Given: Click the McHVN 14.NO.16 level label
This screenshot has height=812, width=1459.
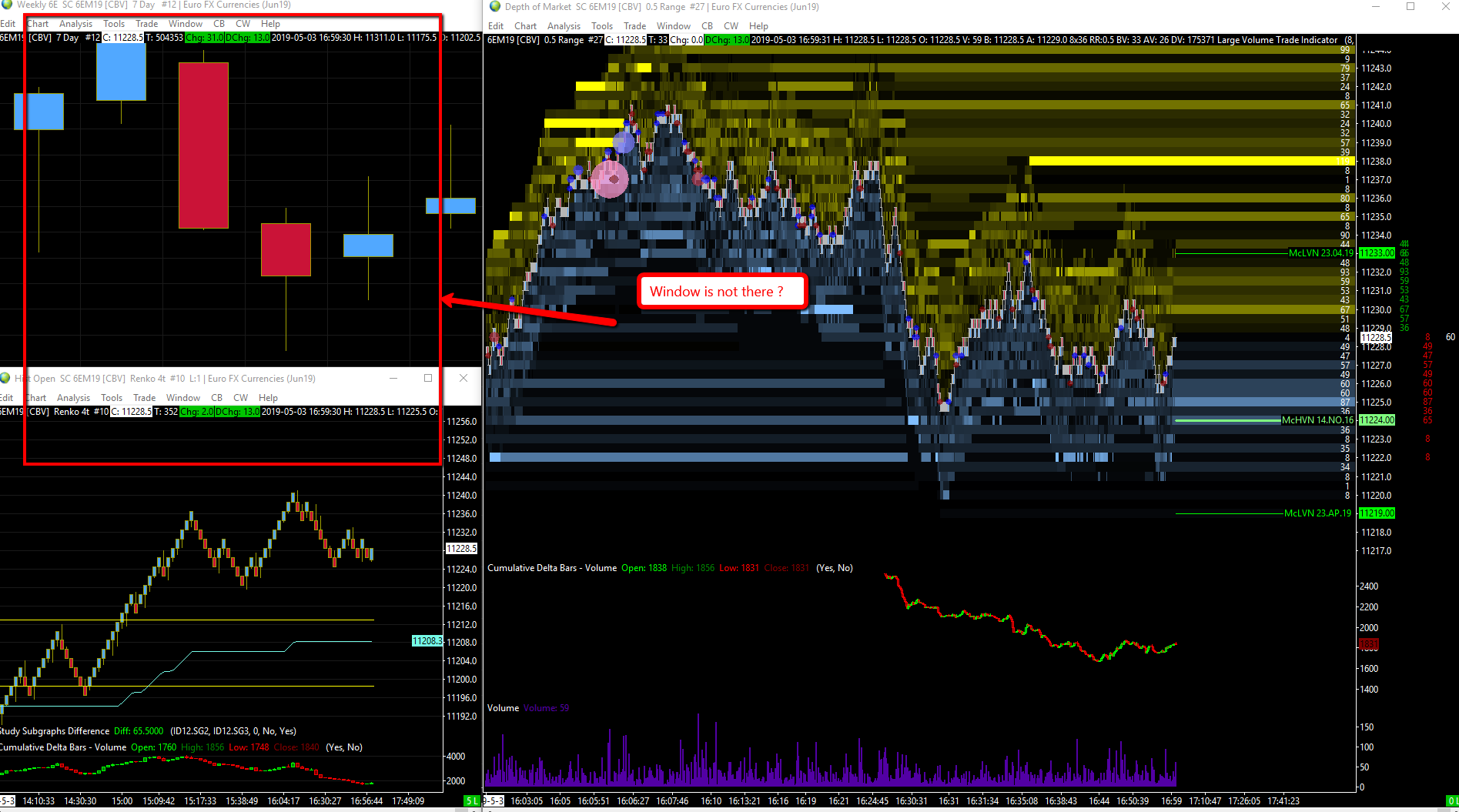Looking at the screenshot, I should 1317,420.
